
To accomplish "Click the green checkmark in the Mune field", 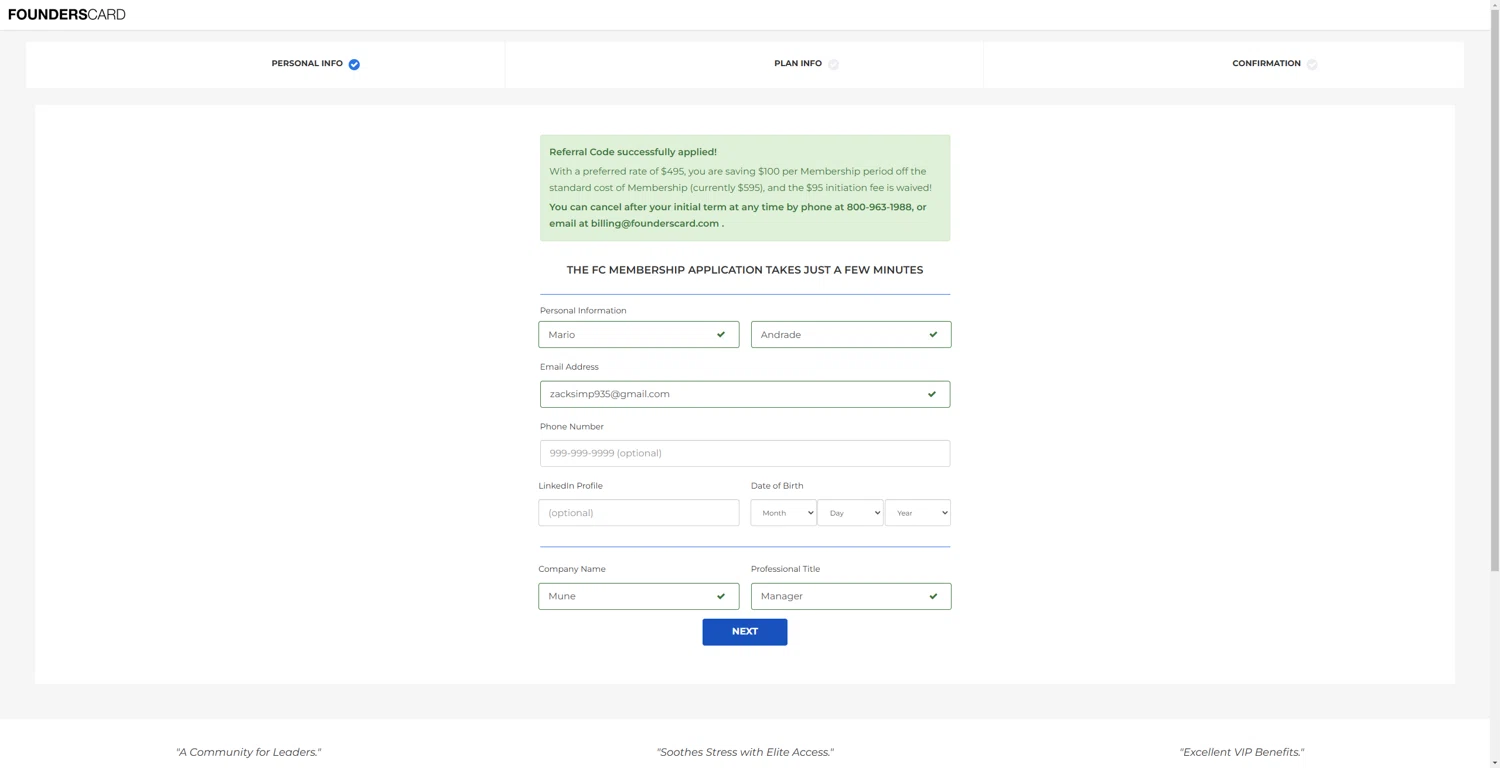I will pos(721,596).
